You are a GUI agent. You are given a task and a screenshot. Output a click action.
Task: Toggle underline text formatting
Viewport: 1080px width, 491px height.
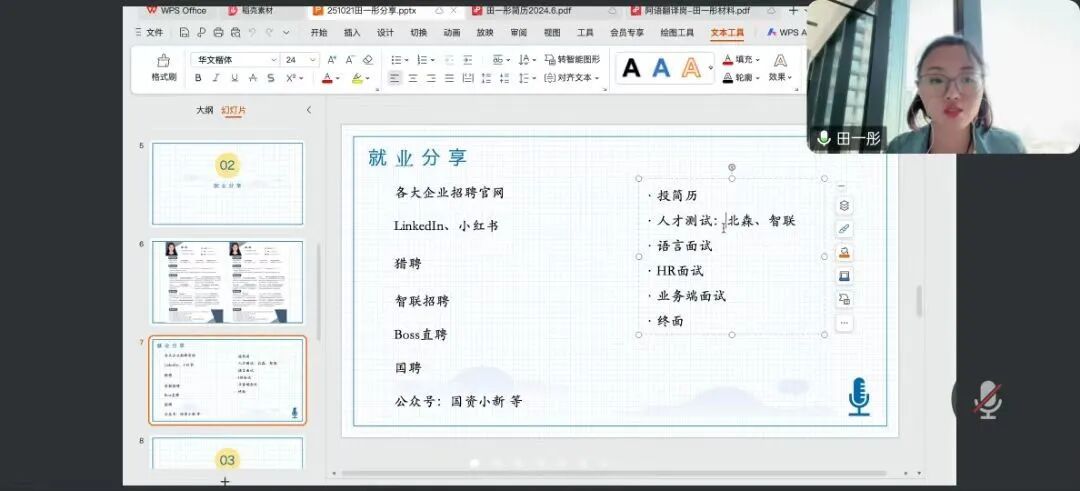234,78
